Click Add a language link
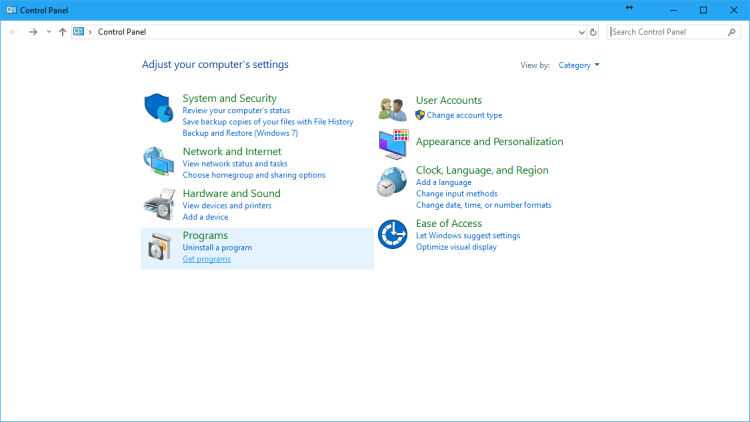 [x=443, y=182]
